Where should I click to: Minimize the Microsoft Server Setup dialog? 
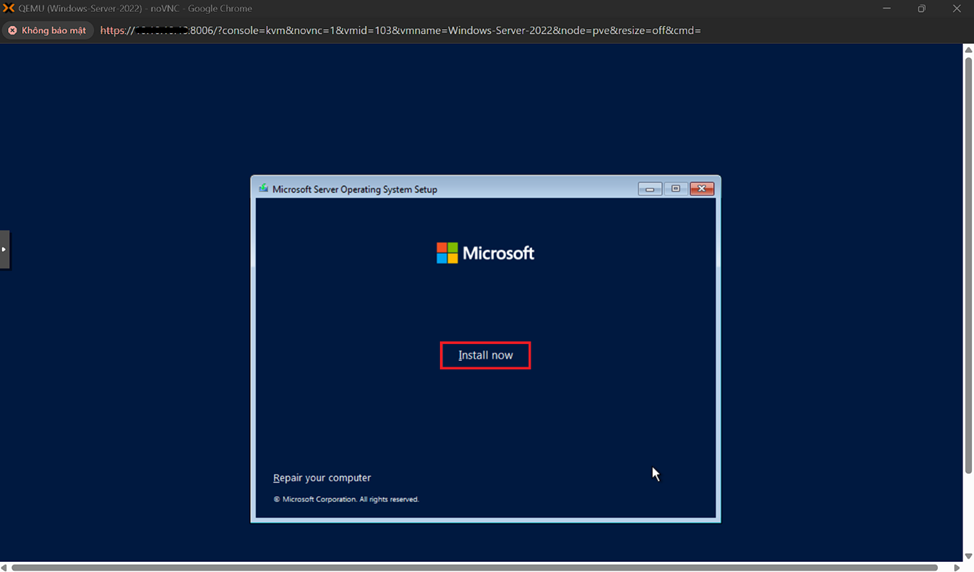click(x=649, y=188)
